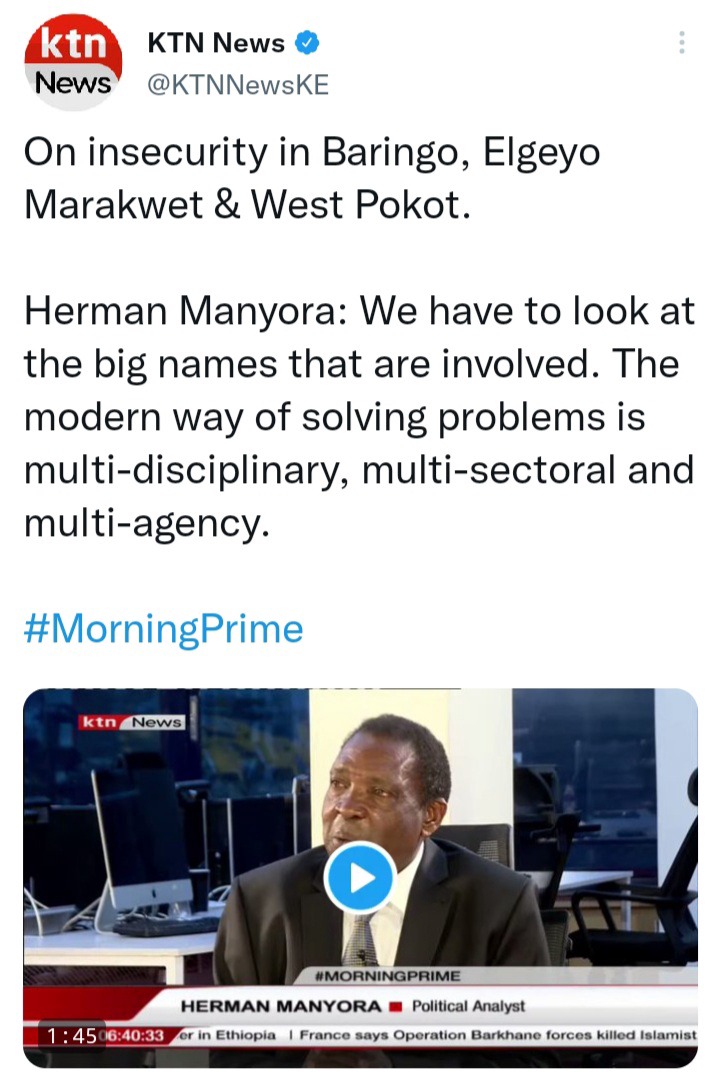Open the @KTNNewsKE handle
The image size is (720, 1083).
[x=238, y=85]
